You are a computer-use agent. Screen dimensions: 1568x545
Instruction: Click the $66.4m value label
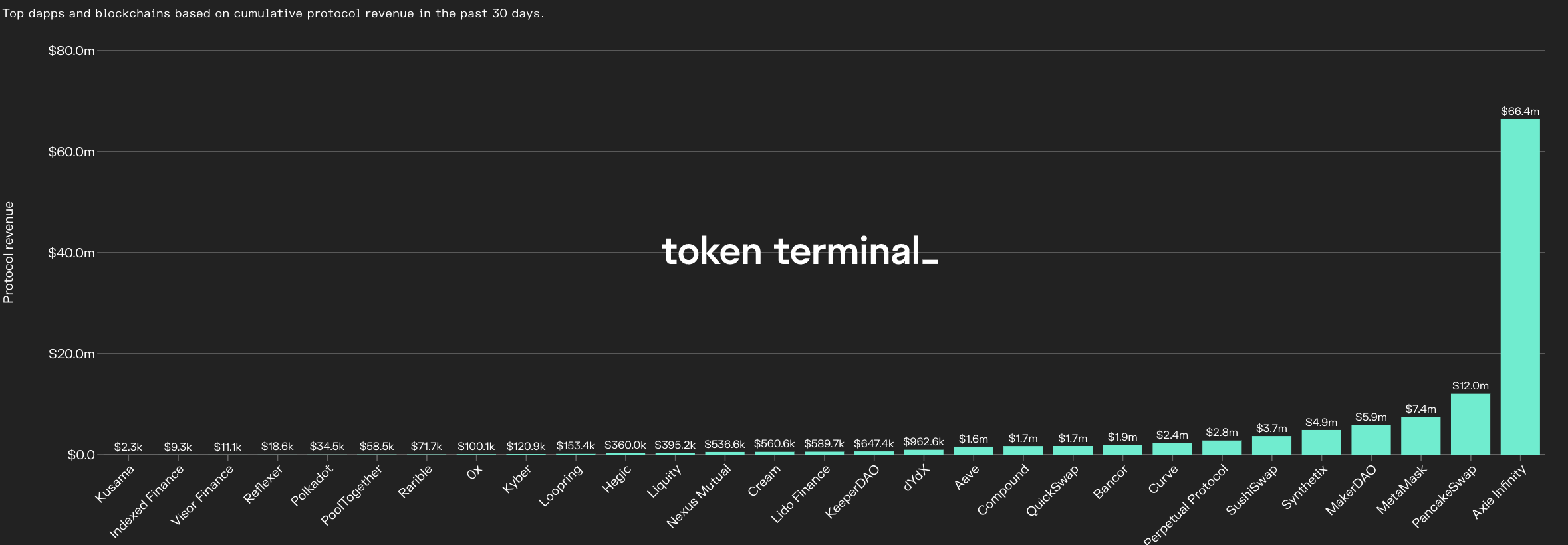pyautogui.click(x=1520, y=112)
